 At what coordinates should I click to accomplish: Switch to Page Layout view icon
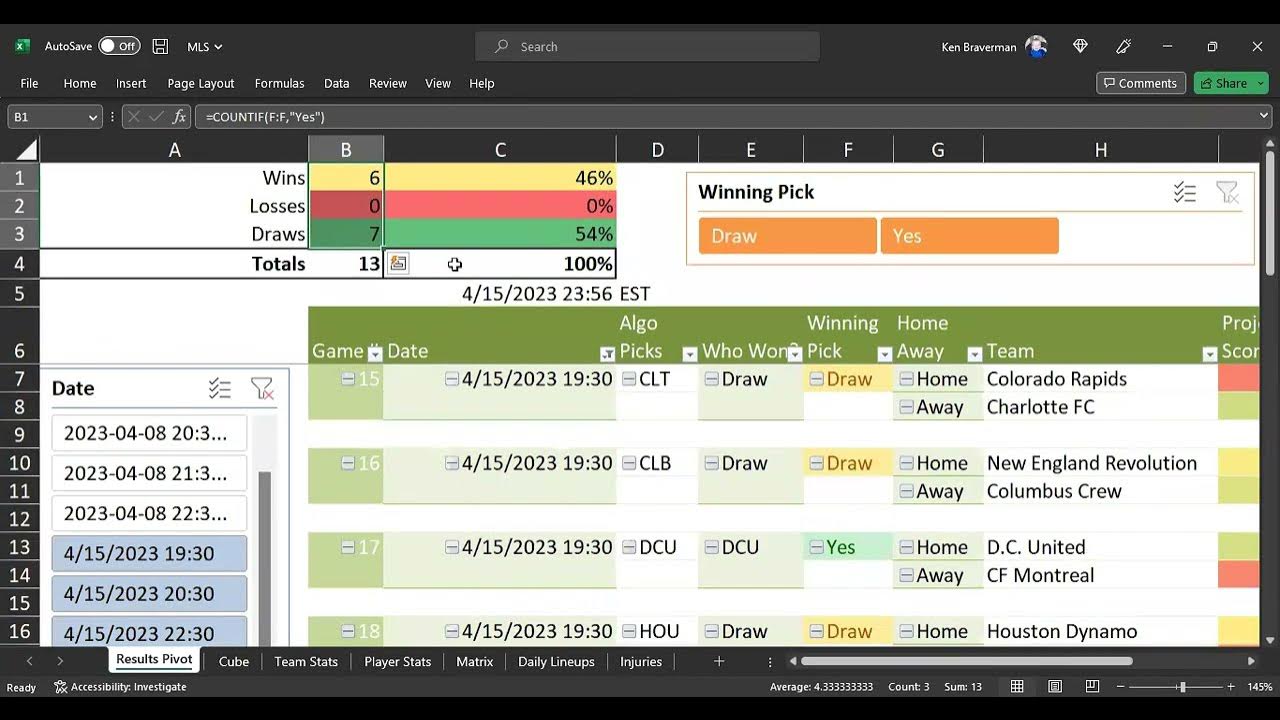coord(1055,687)
